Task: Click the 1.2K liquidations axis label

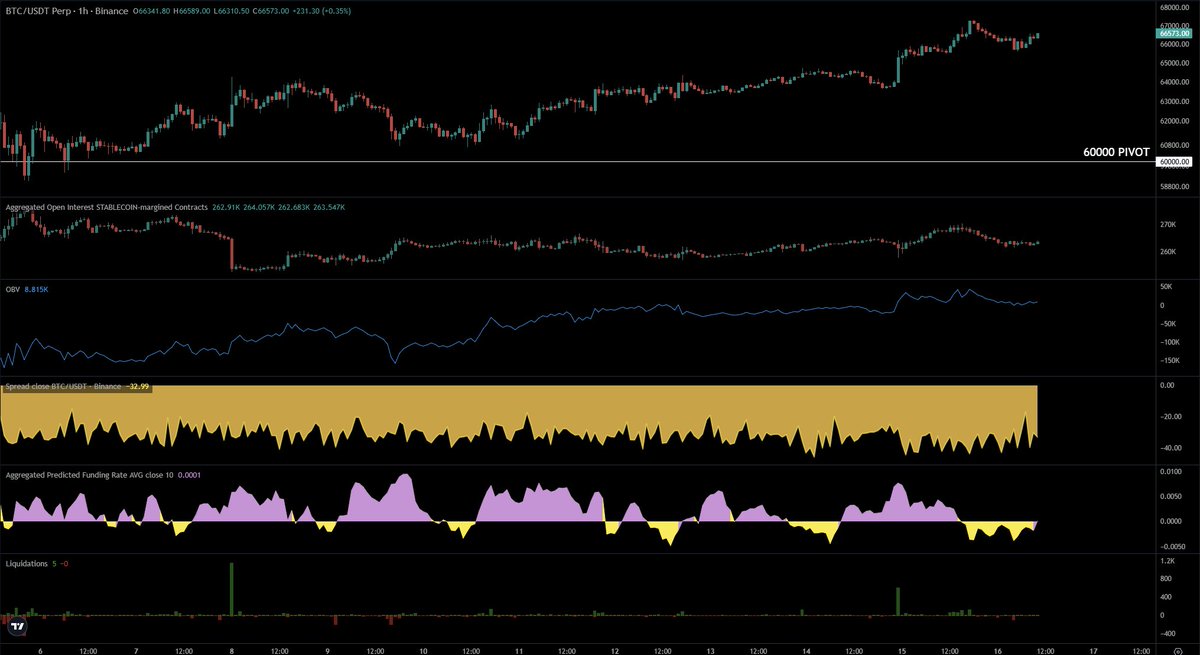Action: [x=1167, y=561]
